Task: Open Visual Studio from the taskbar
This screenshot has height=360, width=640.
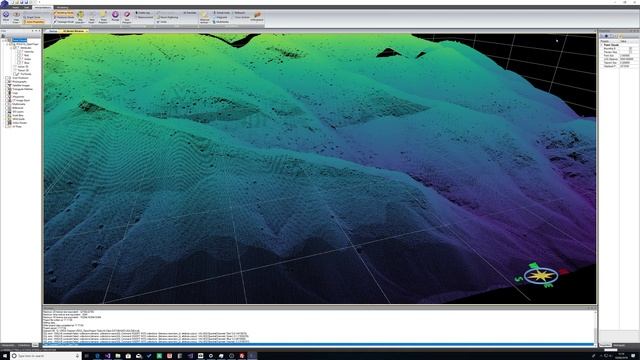Action: pyautogui.click(x=108, y=356)
